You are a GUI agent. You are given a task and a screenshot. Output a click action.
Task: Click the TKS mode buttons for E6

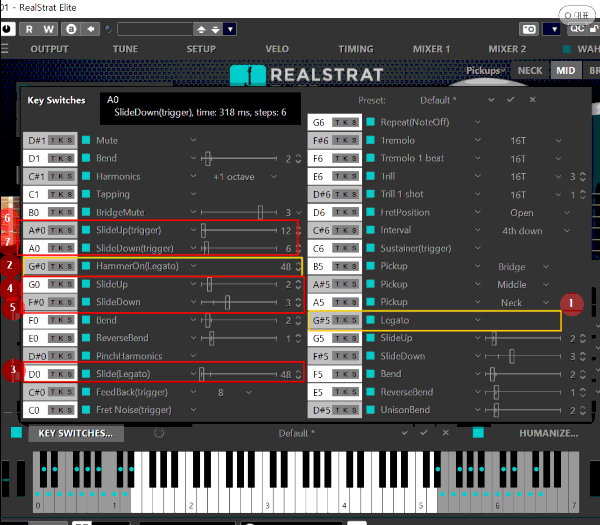coord(344,176)
